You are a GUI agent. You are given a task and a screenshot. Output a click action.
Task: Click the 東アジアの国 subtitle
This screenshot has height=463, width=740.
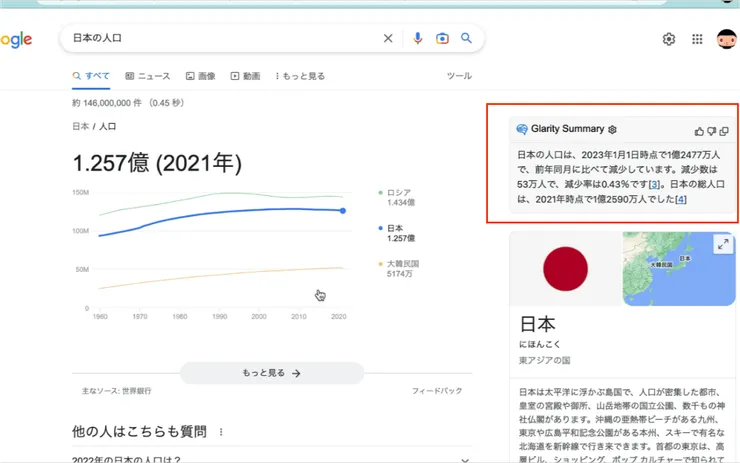coord(545,361)
